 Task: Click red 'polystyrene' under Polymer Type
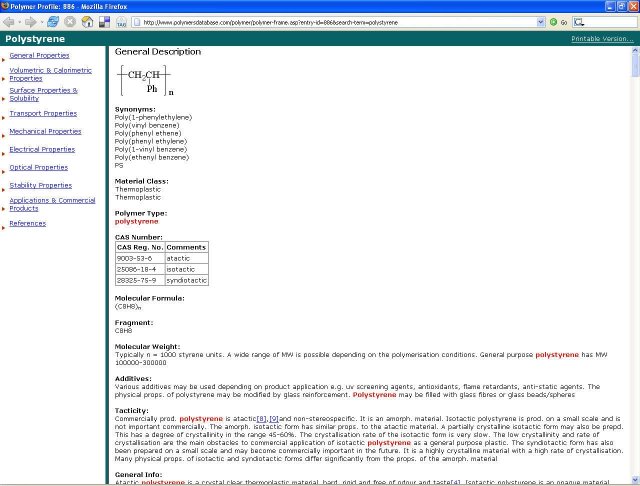pos(136,221)
